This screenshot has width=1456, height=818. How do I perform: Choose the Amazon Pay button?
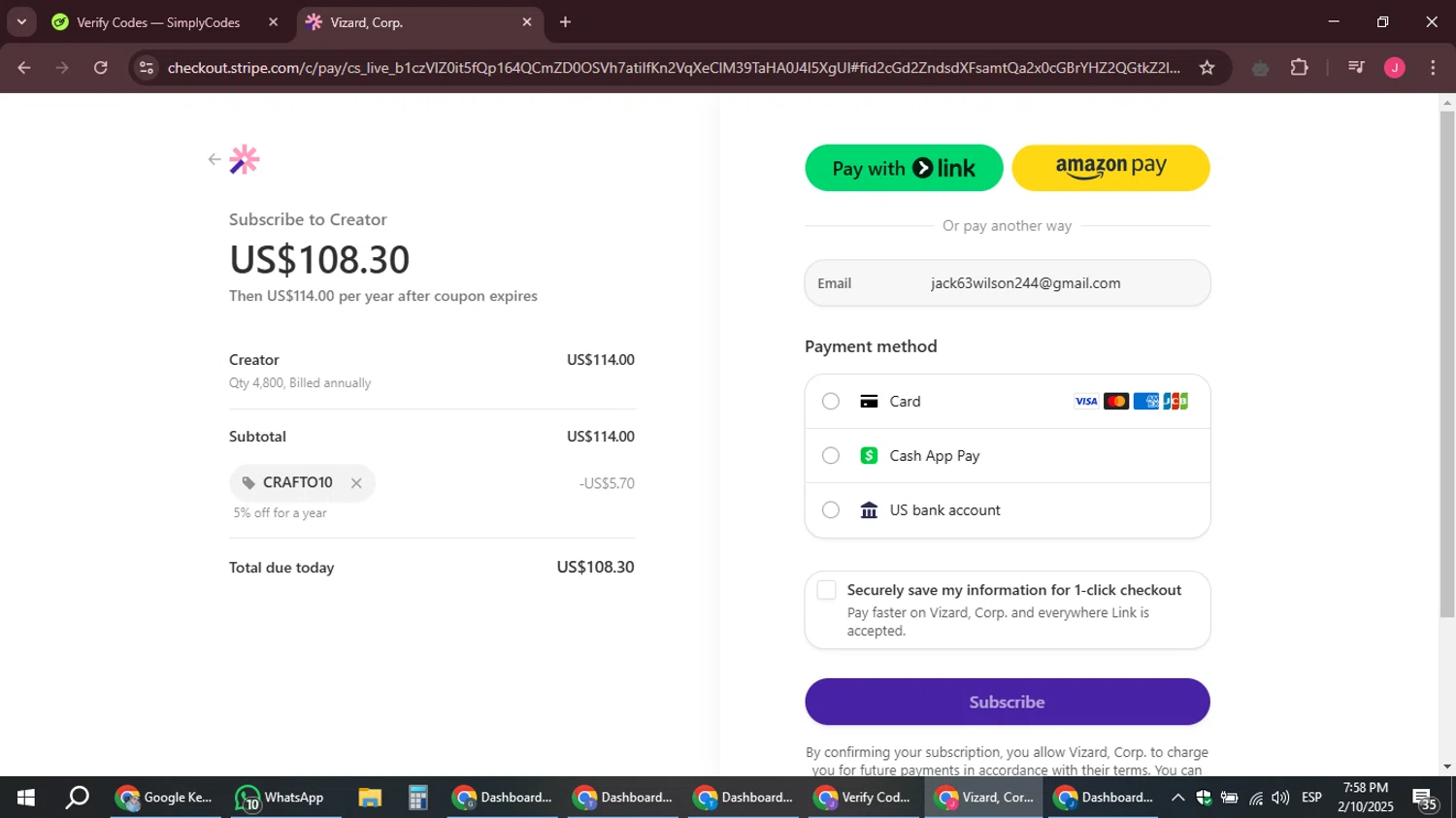(1110, 168)
